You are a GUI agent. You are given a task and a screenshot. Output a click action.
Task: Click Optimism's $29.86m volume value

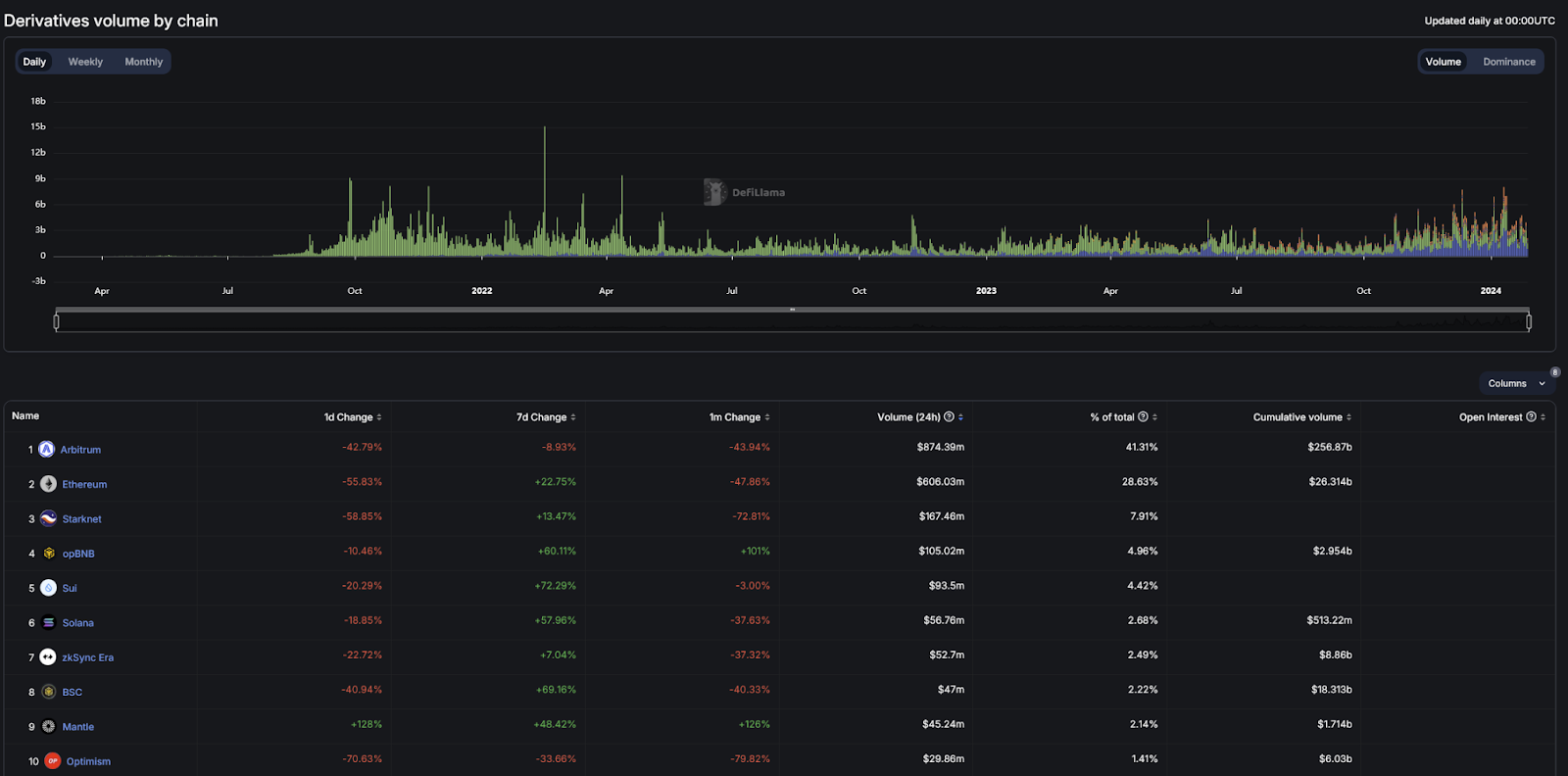click(944, 758)
